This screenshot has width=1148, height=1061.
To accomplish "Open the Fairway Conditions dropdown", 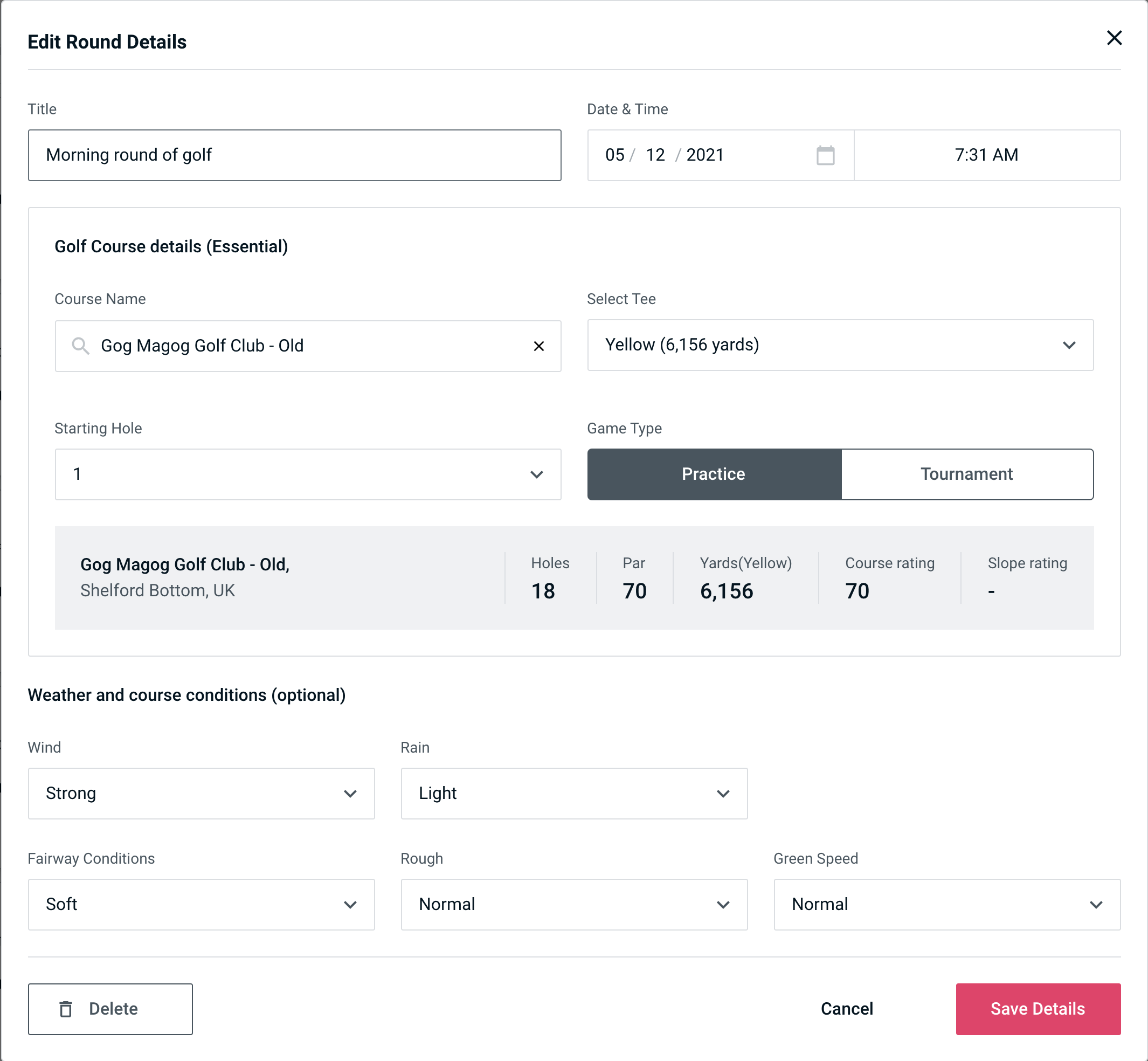I will [x=201, y=903].
